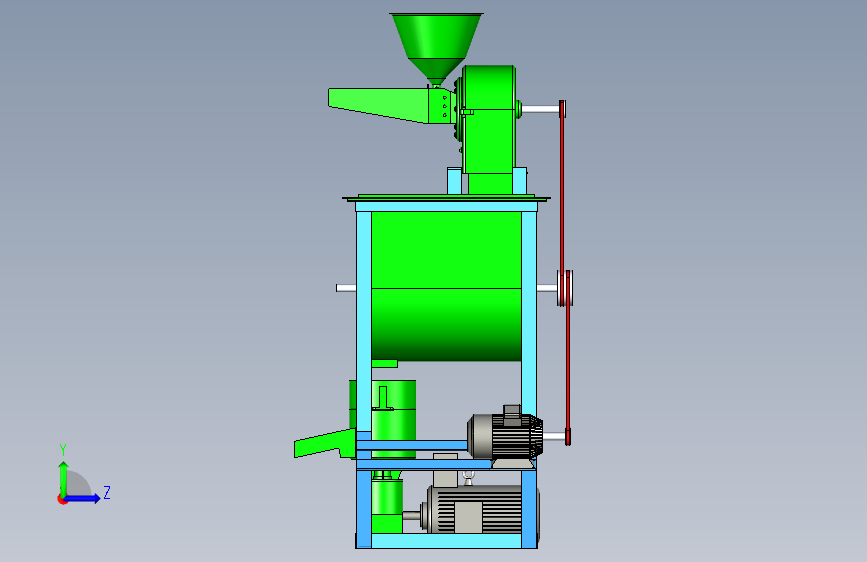Click the Y axis label on triad

[x=63, y=450]
